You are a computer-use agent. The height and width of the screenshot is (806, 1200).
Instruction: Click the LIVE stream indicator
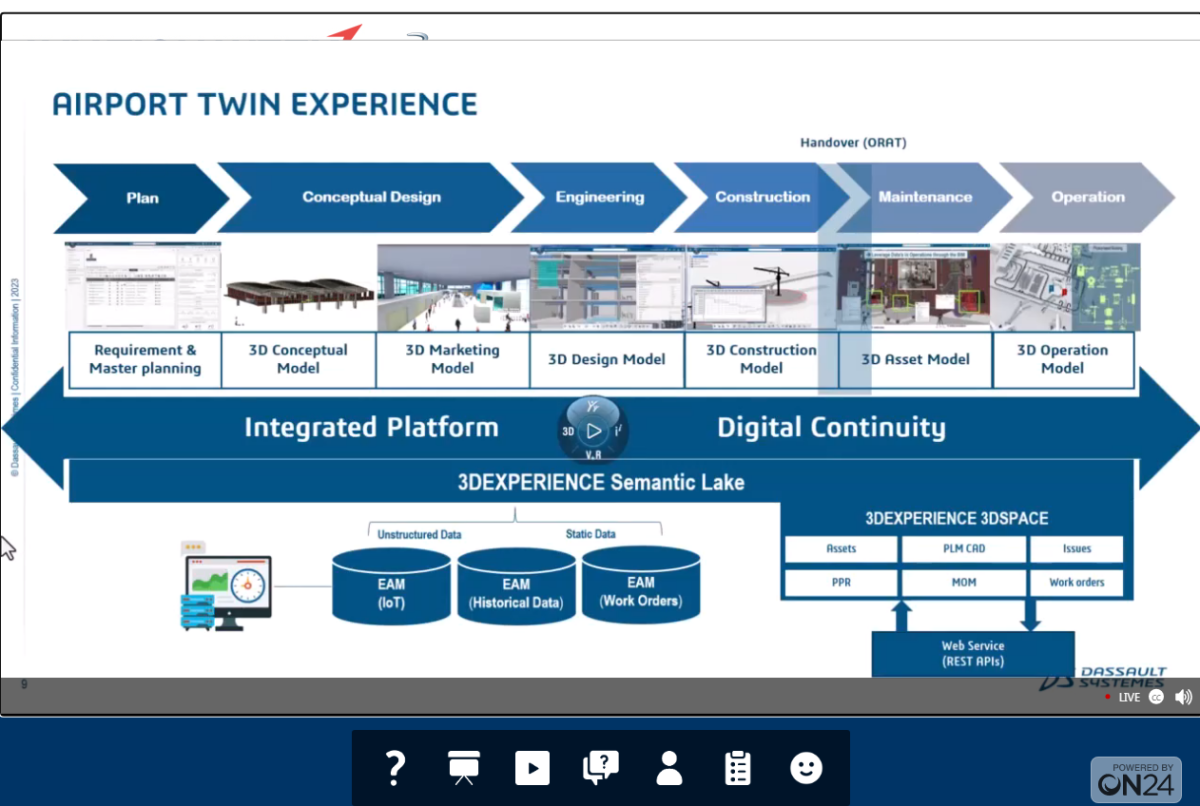click(1123, 697)
